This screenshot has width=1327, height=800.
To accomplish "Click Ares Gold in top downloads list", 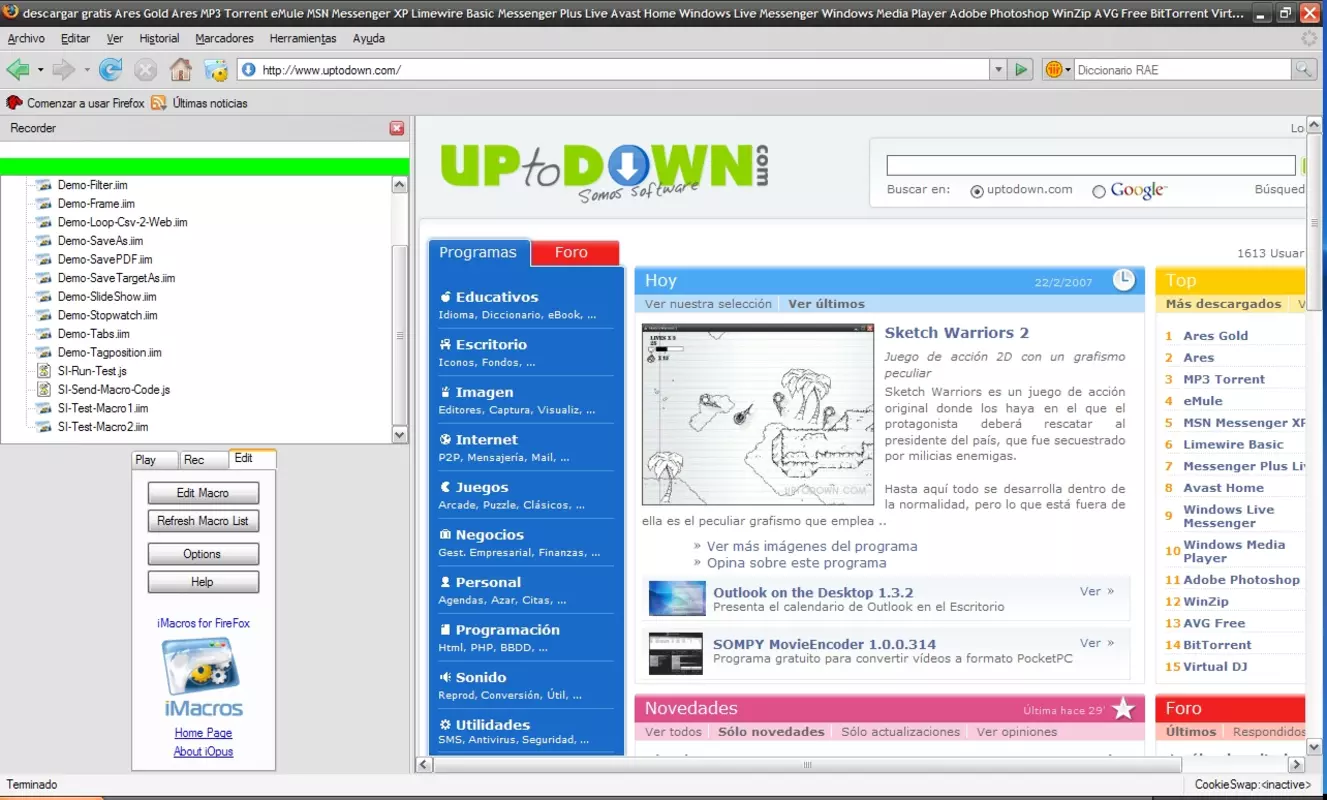I will pyautogui.click(x=1216, y=336).
